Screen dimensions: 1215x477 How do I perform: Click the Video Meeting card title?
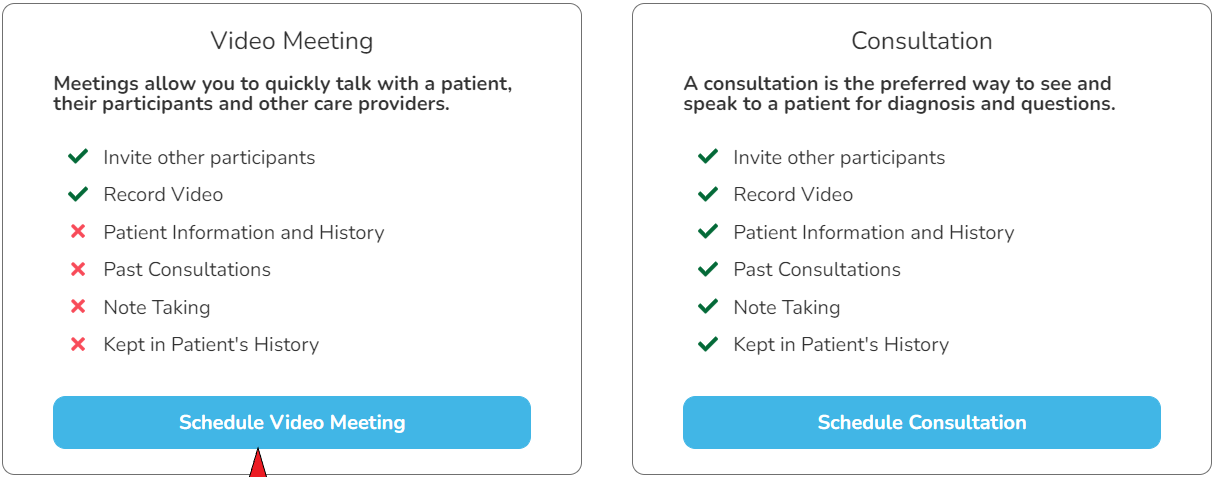click(x=291, y=41)
